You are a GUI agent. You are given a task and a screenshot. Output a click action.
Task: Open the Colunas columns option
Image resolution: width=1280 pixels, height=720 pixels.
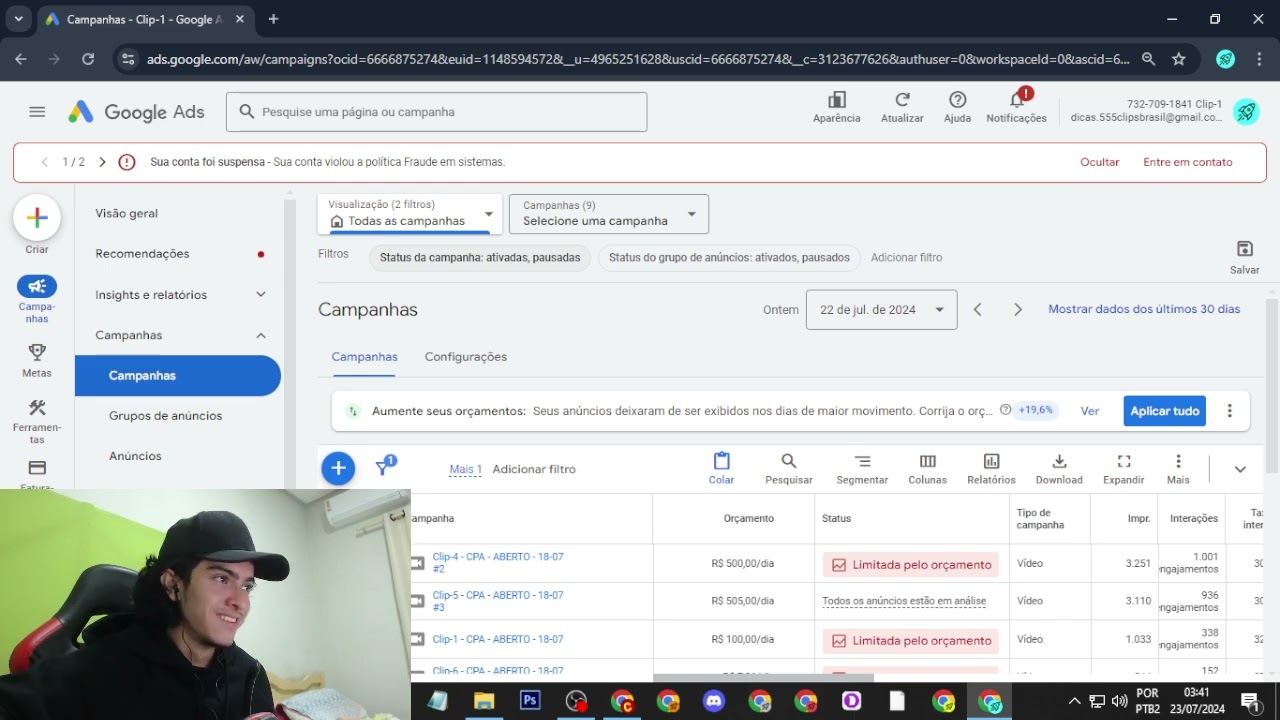927,468
